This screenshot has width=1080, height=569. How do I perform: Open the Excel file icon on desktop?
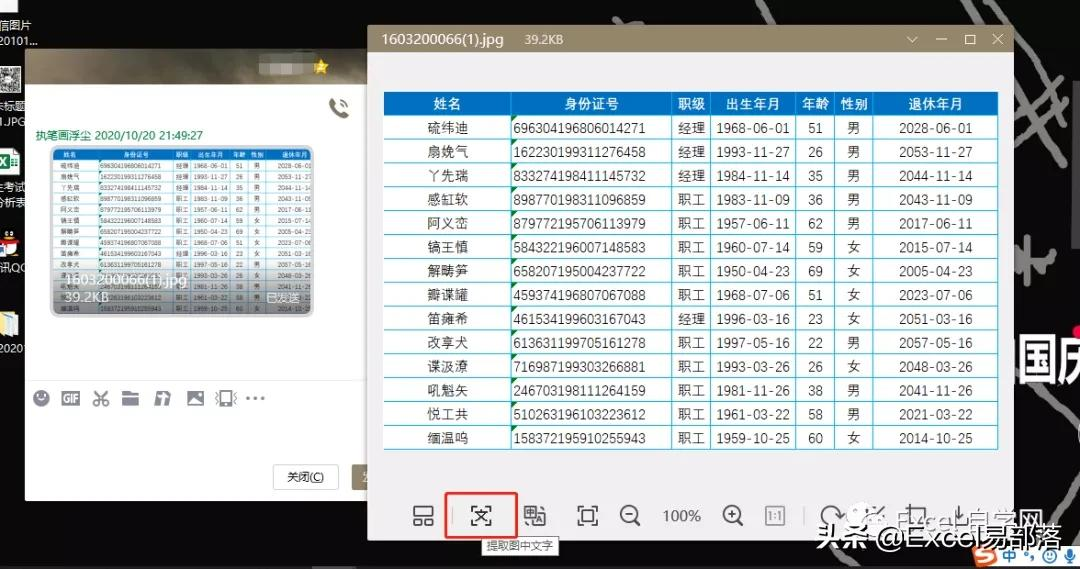click(10, 163)
